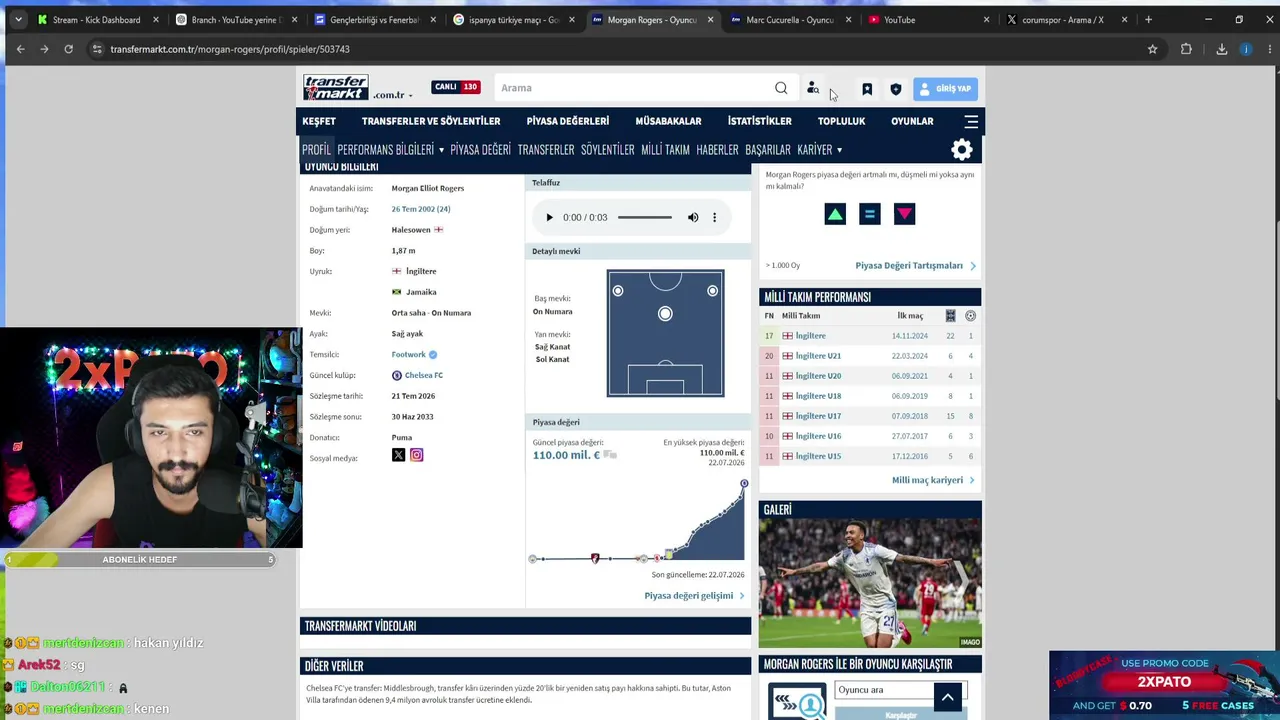Open the player's X social media icon
The width and height of the screenshot is (1280, 720).
(398, 455)
